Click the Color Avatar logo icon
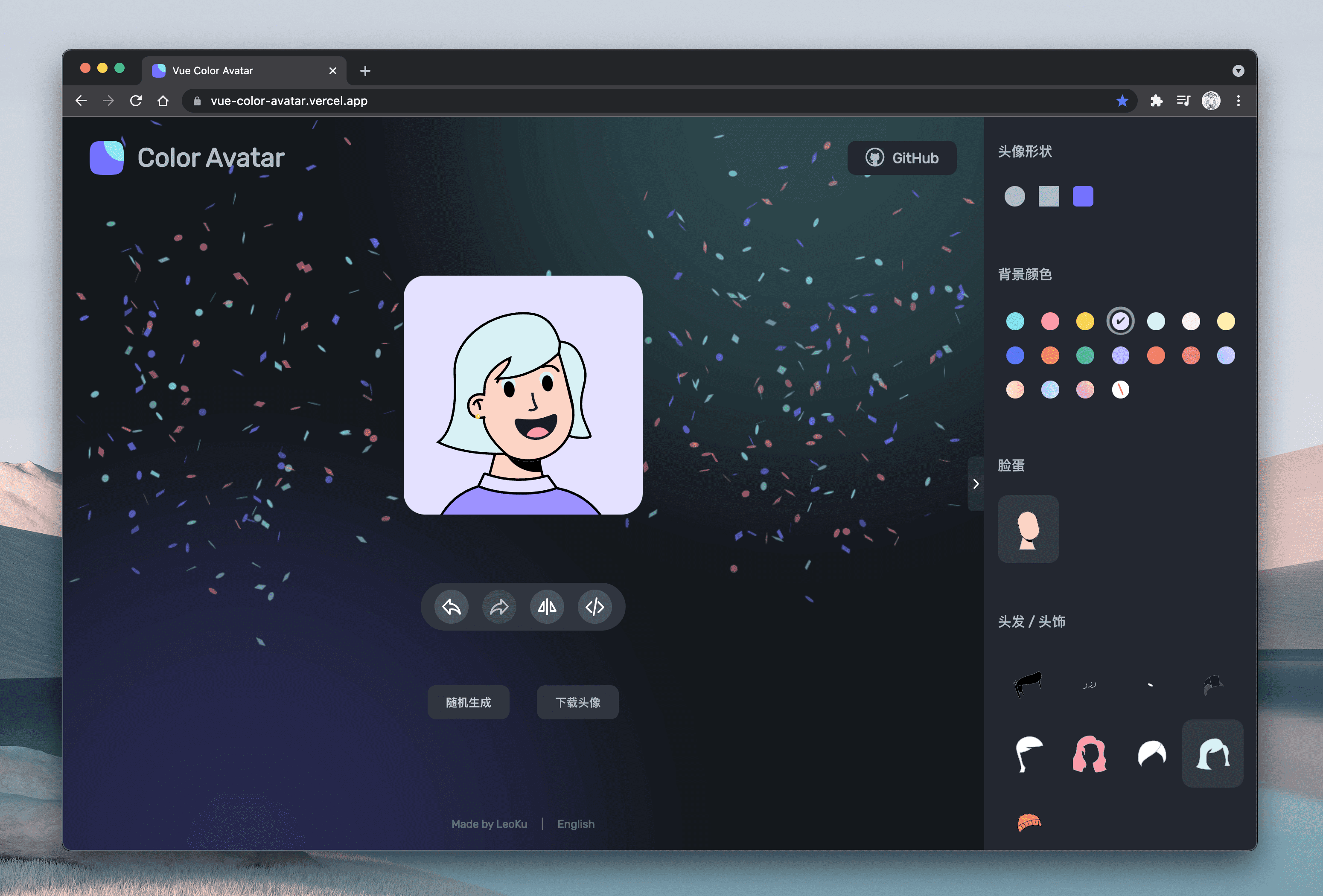The image size is (1323, 896). pos(106,158)
